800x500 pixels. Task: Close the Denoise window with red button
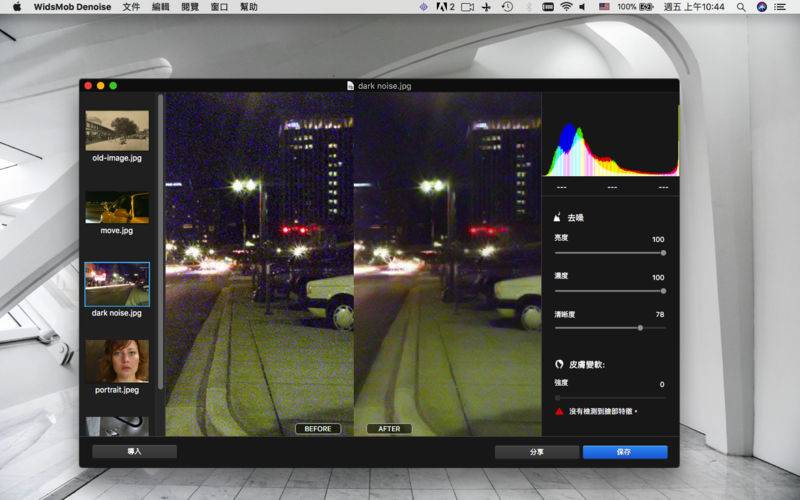[88, 86]
